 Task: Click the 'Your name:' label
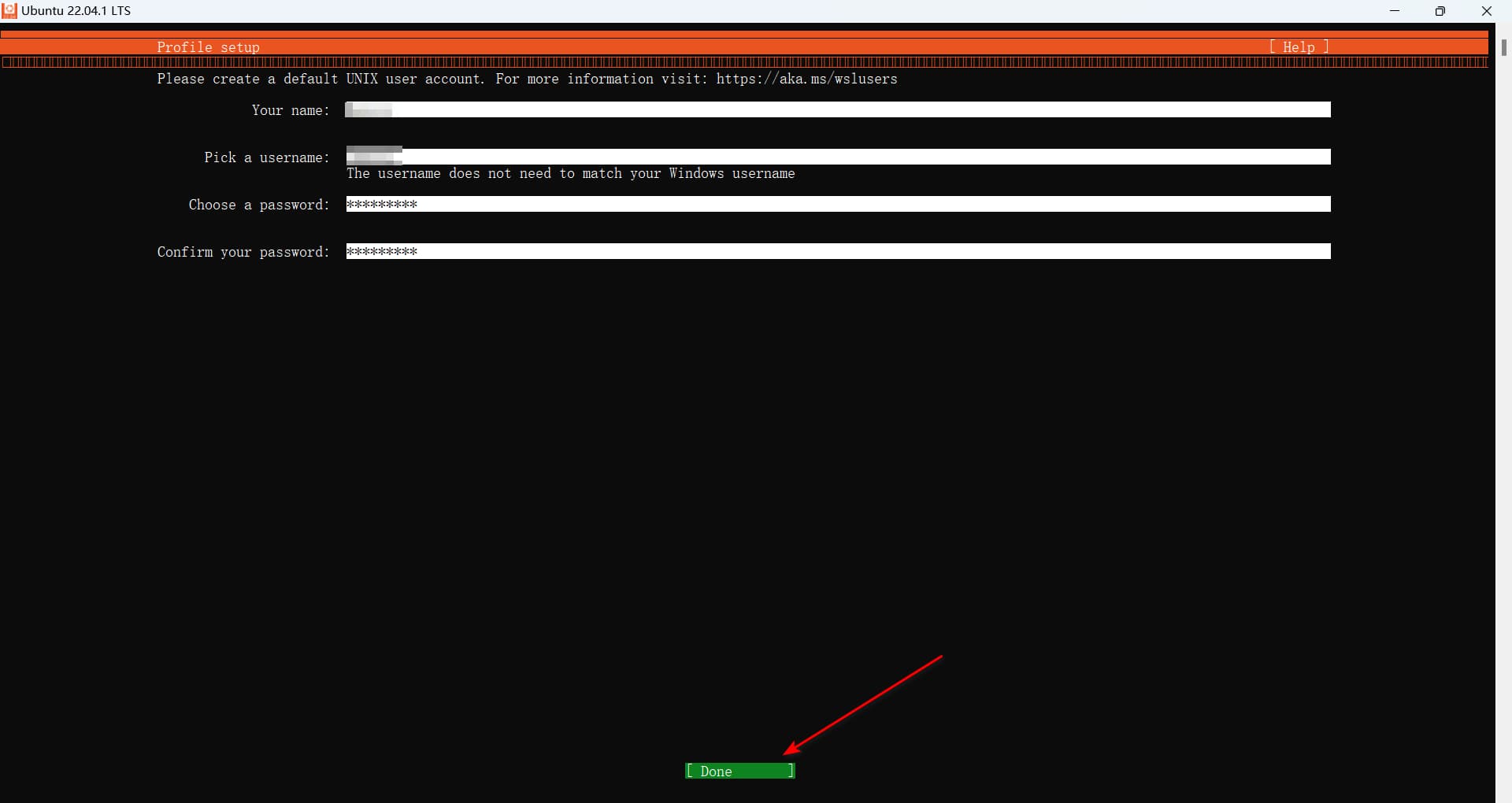[x=291, y=110]
